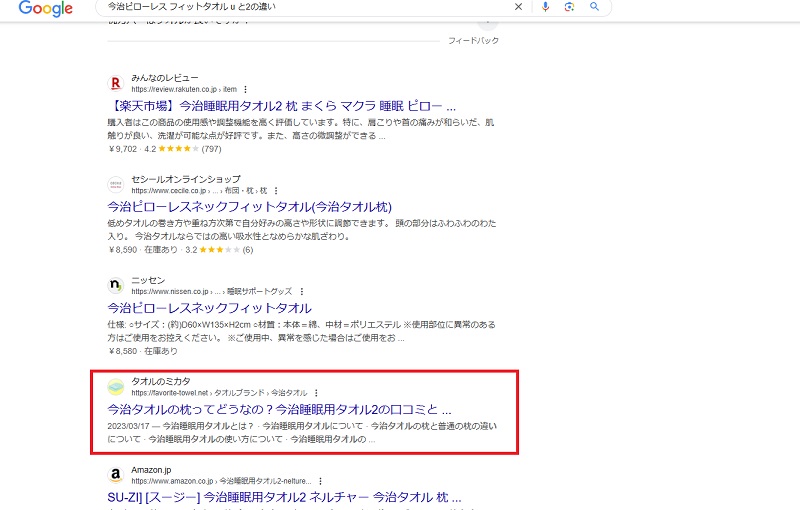Click the www.cecile.co.jp URL breadcrumb
This screenshot has height=510, width=800.
pos(199,191)
